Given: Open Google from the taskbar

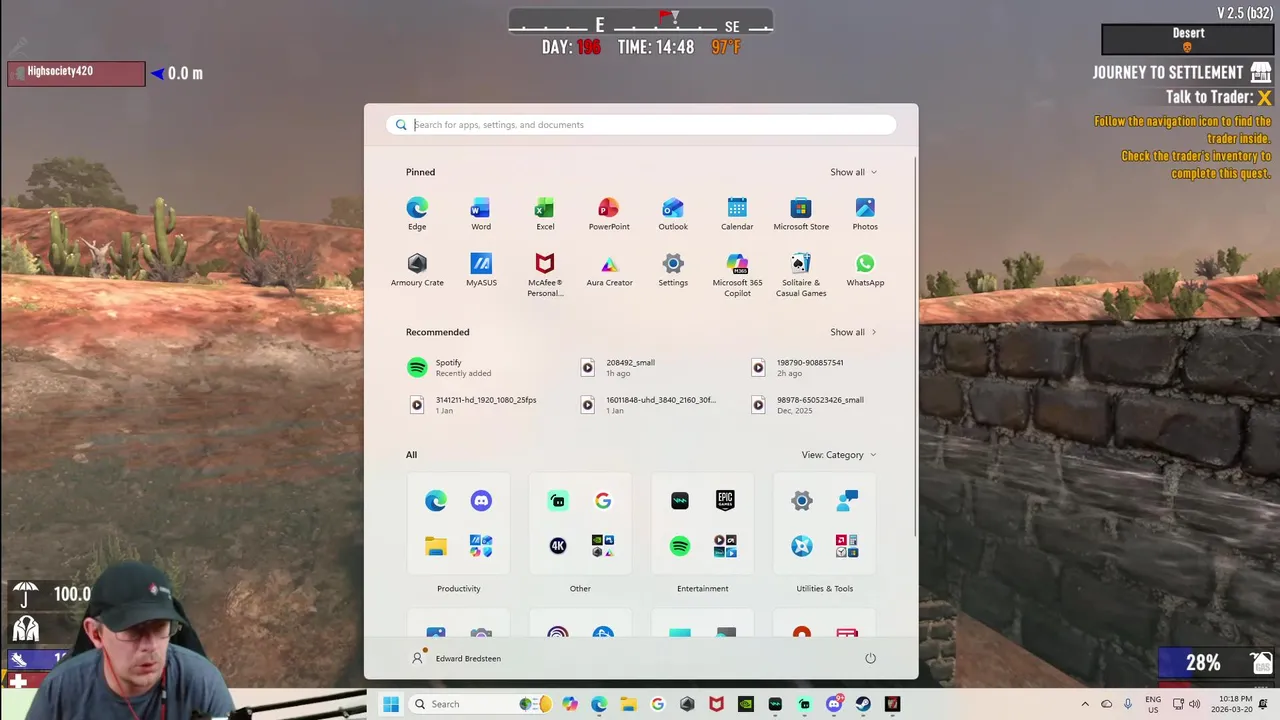Looking at the screenshot, I should tap(657, 704).
